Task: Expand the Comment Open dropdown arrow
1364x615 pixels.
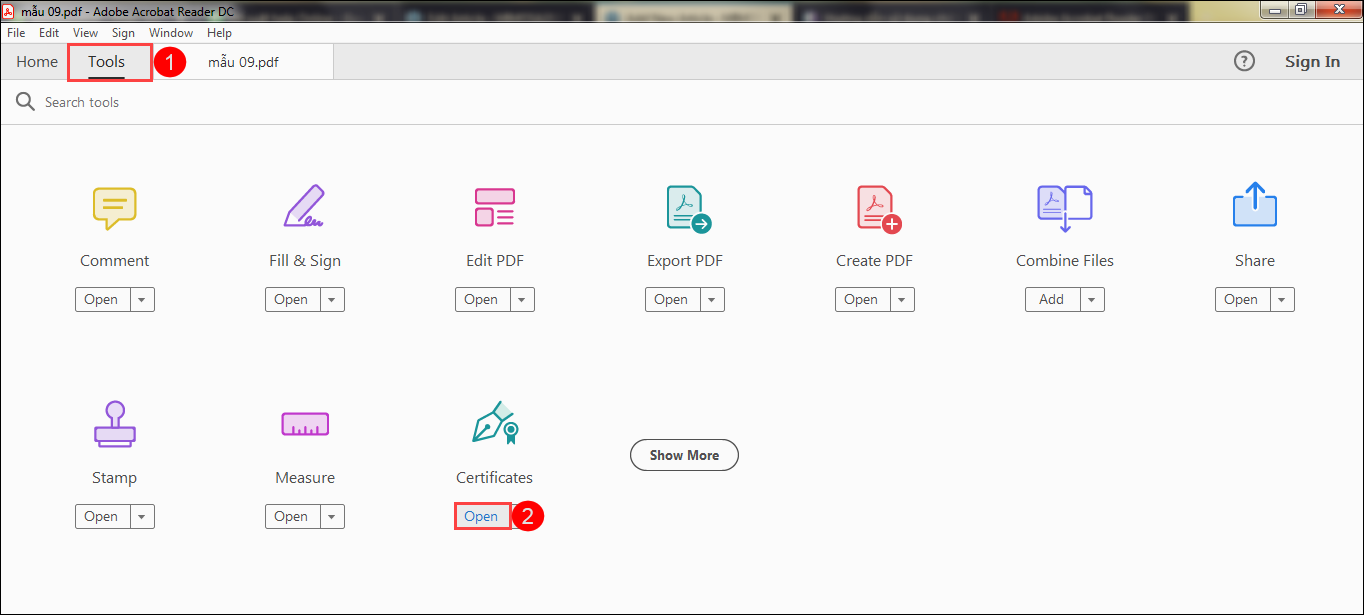Action: coord(142,299)
